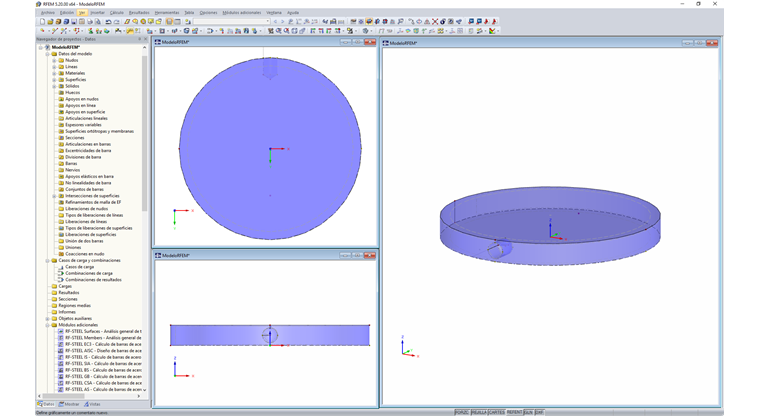Viewport: 760px width, 416px height.
Task: Click the next load case arrow
Action: point(283,21)
